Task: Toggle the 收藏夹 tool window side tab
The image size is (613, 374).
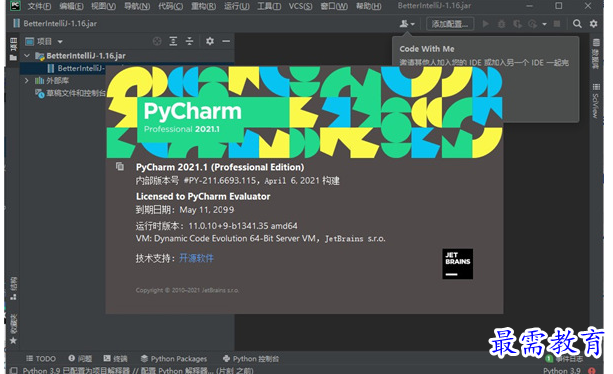Action: pyautogui.click(x=13, y=329)
